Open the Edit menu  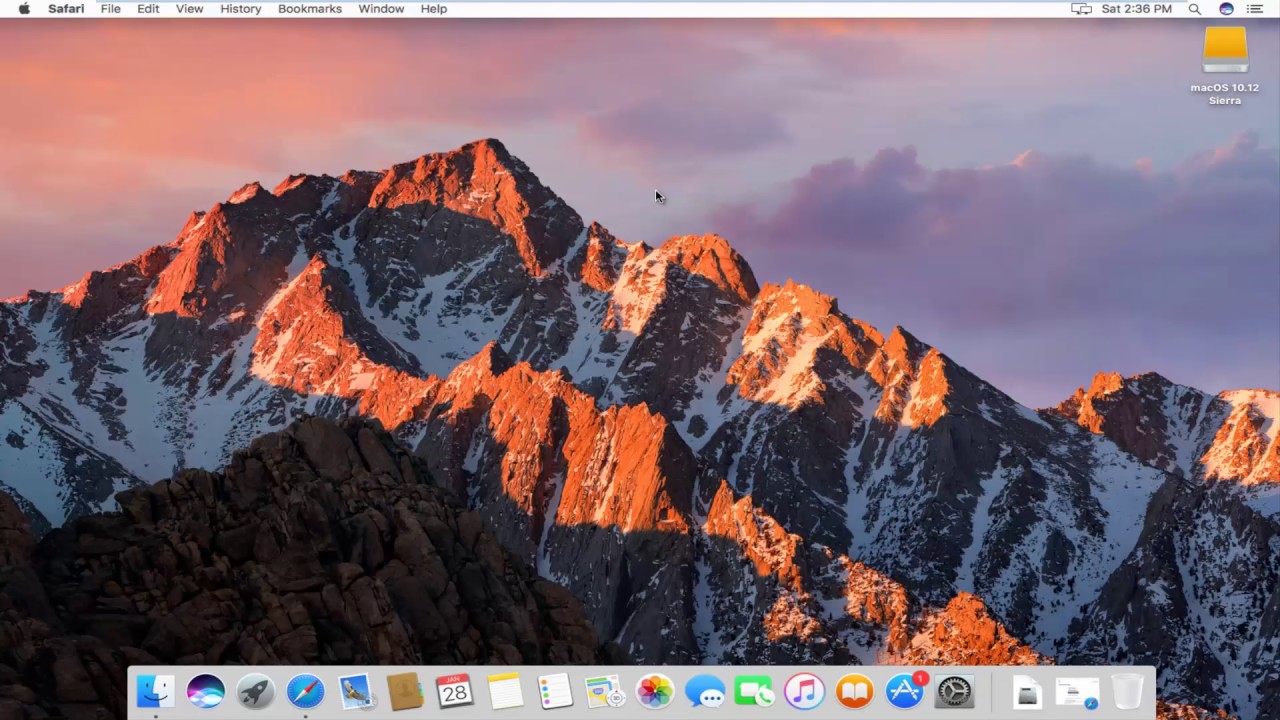148,9
